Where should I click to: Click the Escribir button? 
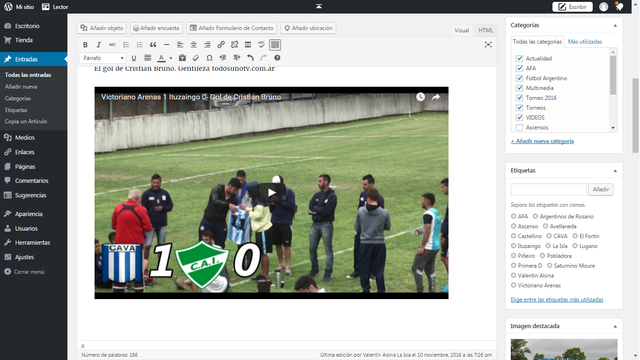tap(572, 7)
